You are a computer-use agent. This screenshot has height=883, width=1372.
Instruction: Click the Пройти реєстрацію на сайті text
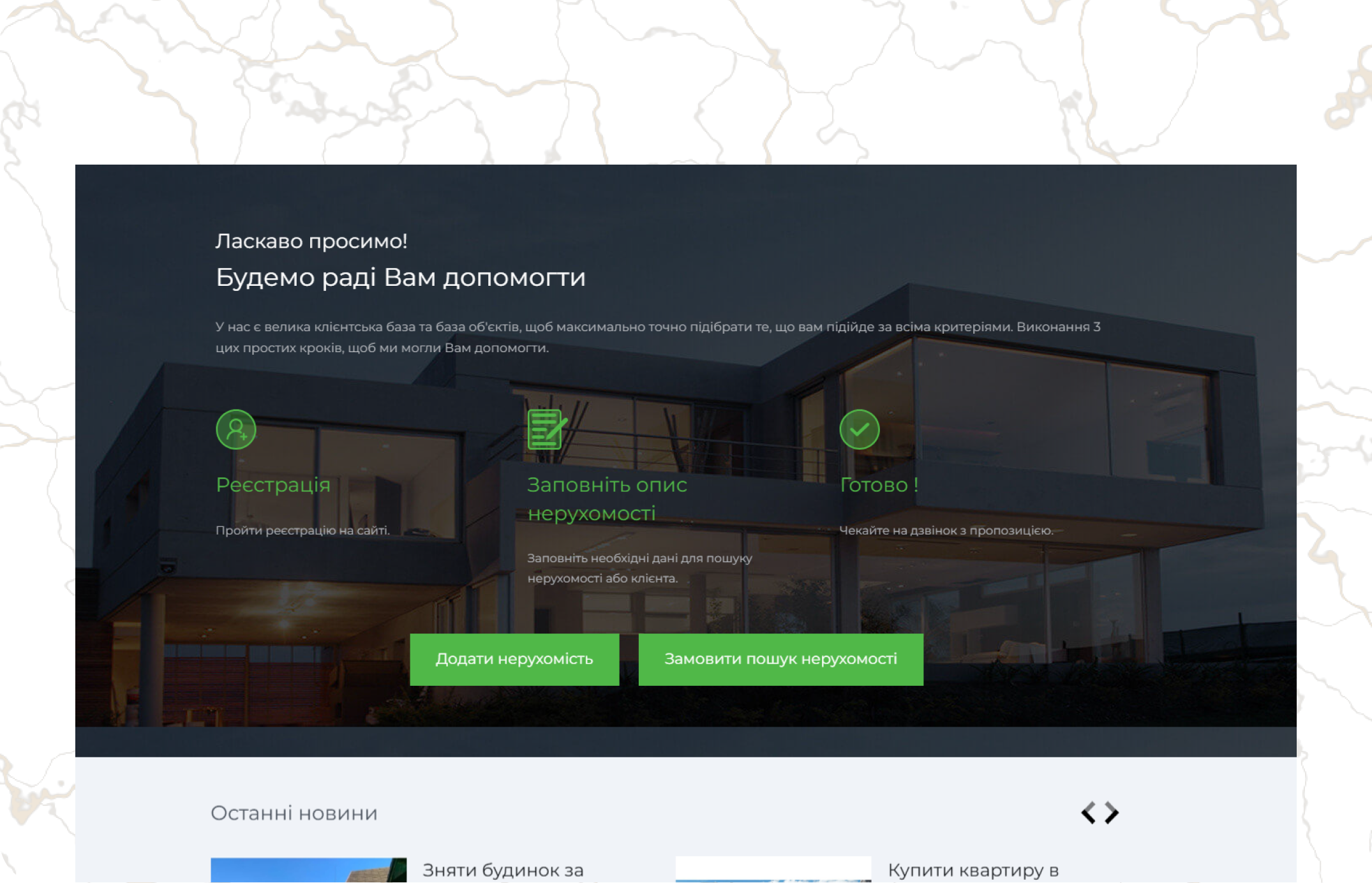tap(302, 530)
